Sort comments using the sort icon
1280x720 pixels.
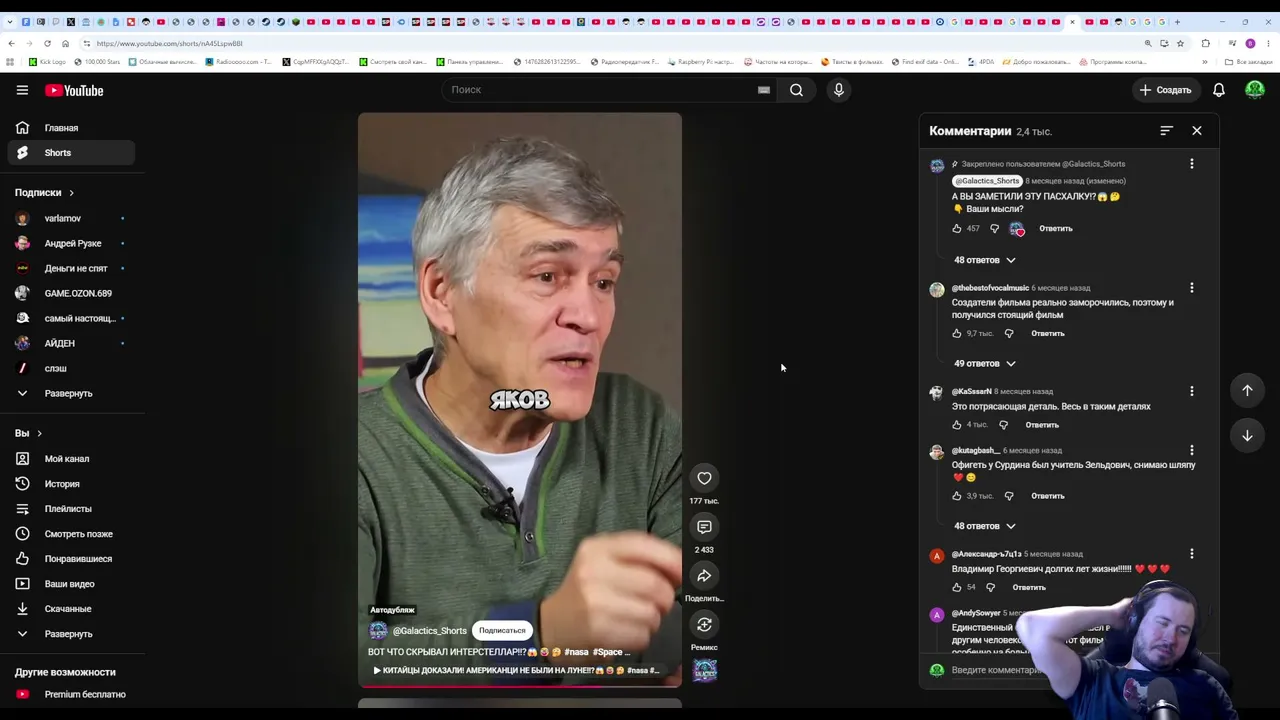coord(1166,131)
